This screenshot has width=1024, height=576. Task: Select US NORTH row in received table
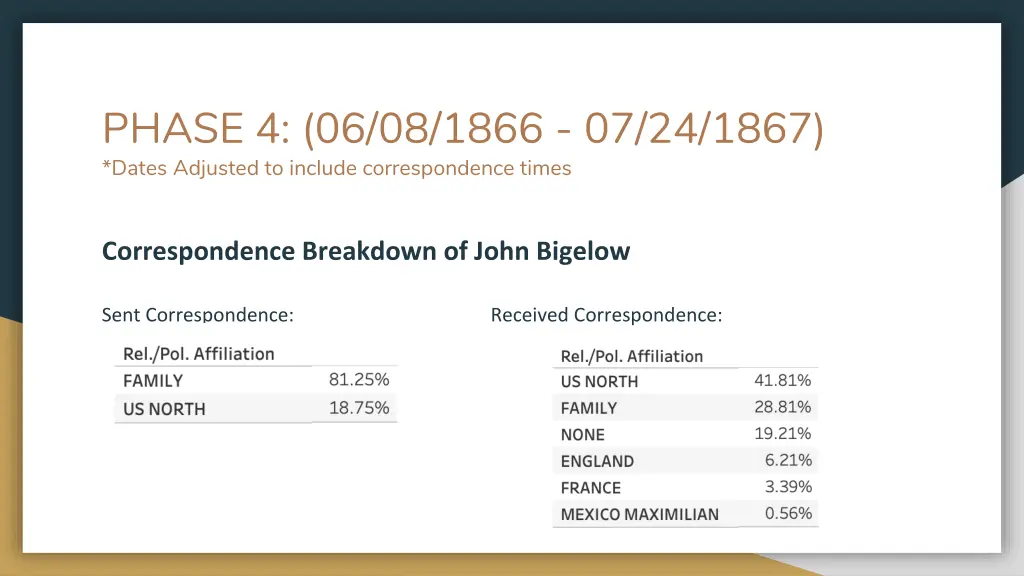click(x=685, y=381)
